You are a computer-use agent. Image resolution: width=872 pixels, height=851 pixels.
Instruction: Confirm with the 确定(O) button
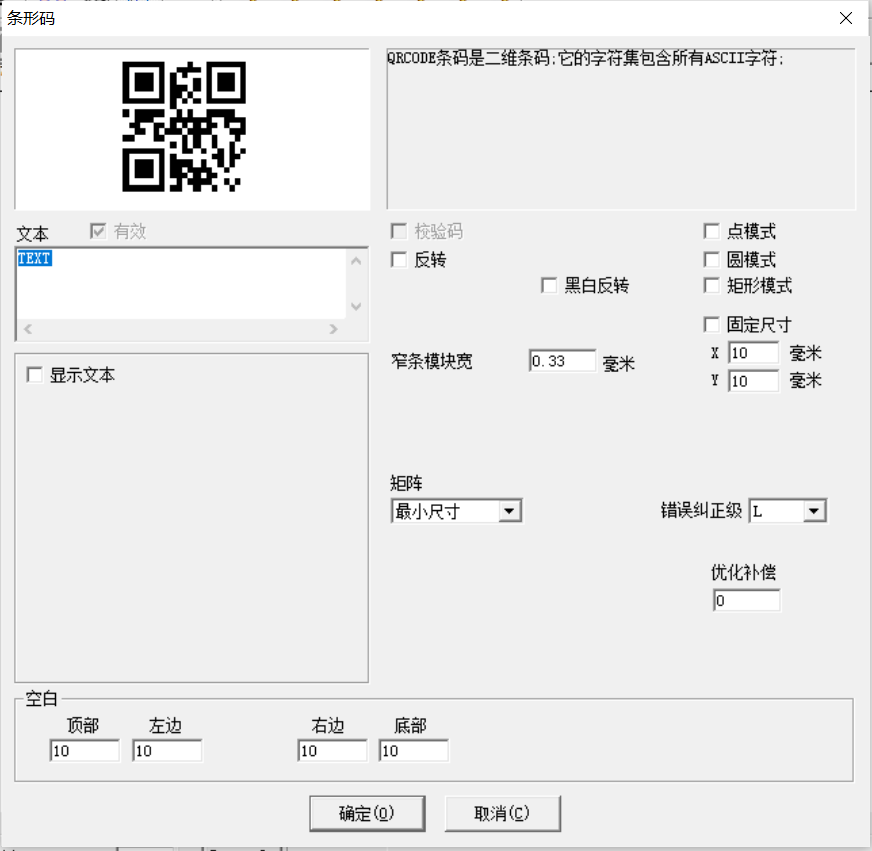click(367, 813)
